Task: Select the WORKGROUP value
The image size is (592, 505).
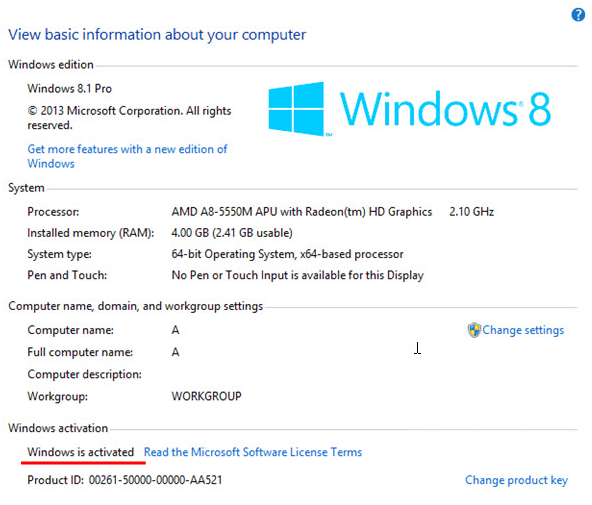Action: [207, 396]
